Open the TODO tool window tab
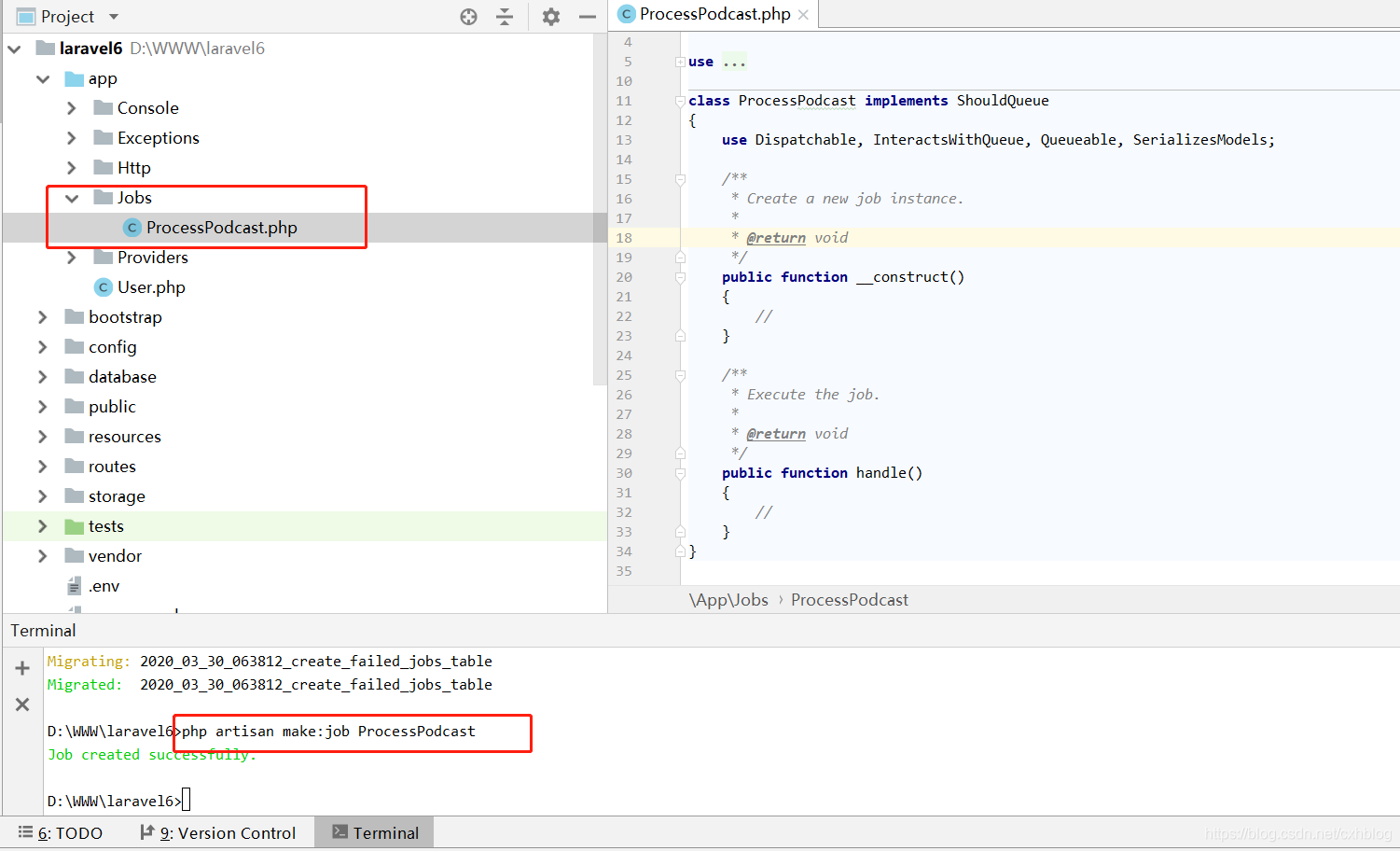 (61, 832)
